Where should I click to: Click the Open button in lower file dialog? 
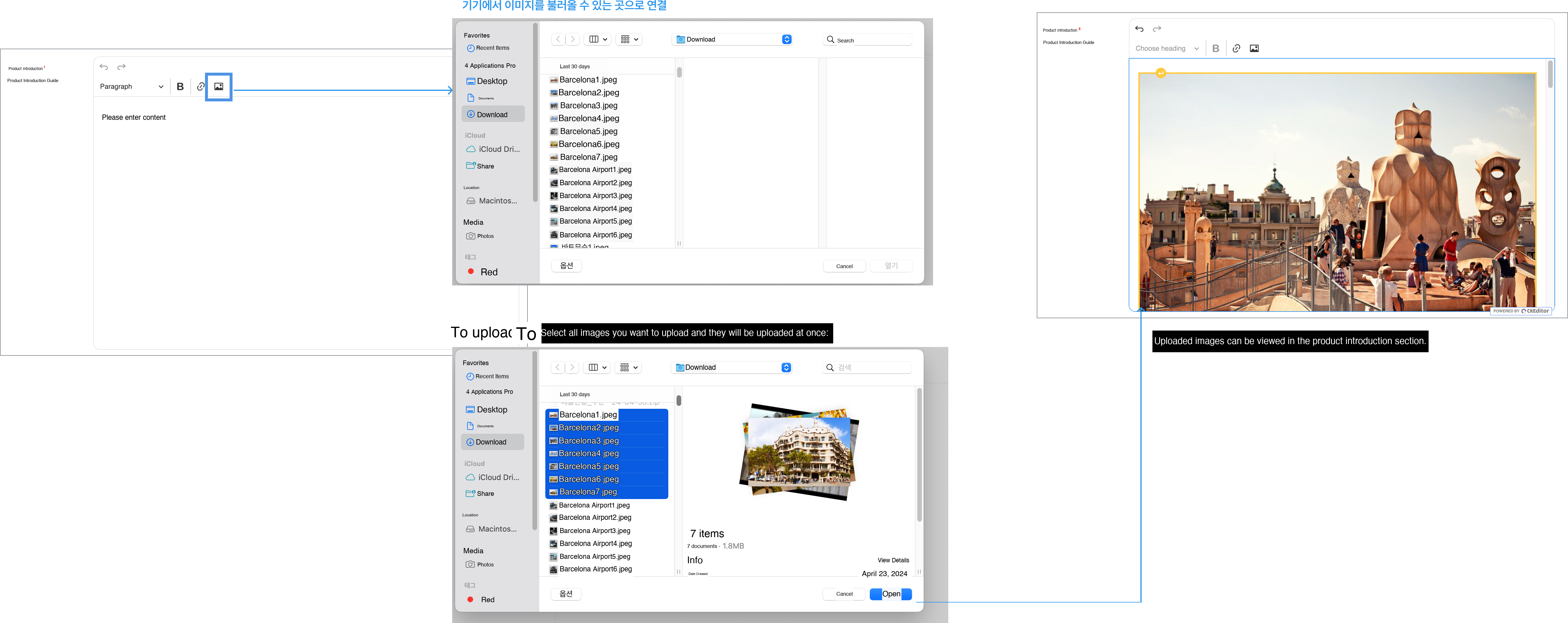891,594
